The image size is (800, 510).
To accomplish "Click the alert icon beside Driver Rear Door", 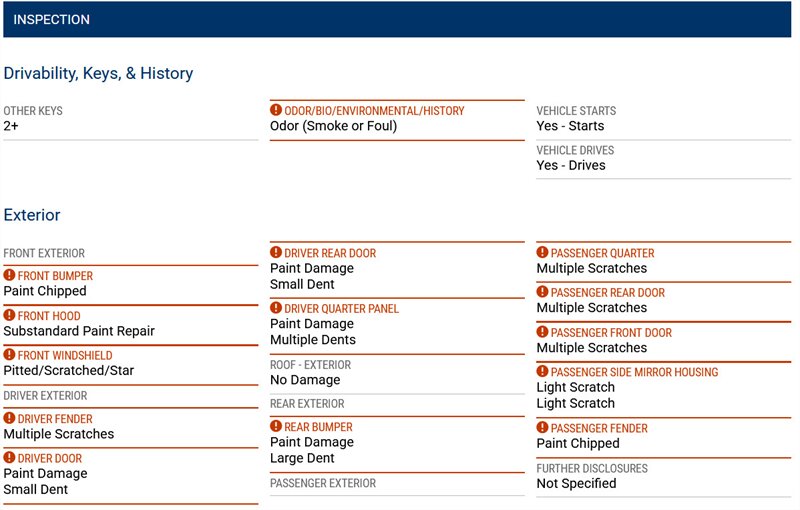I will pos(276,253).
